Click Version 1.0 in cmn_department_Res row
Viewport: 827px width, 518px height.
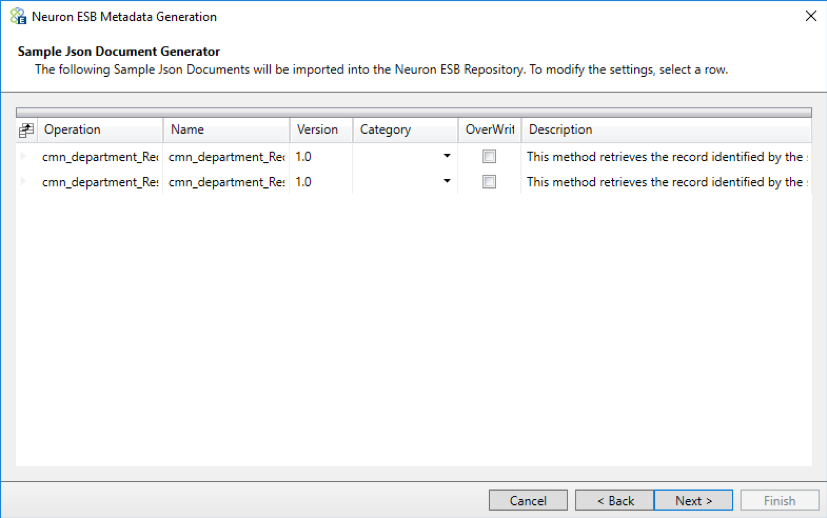pyautogui.click(x=321, y=181)
